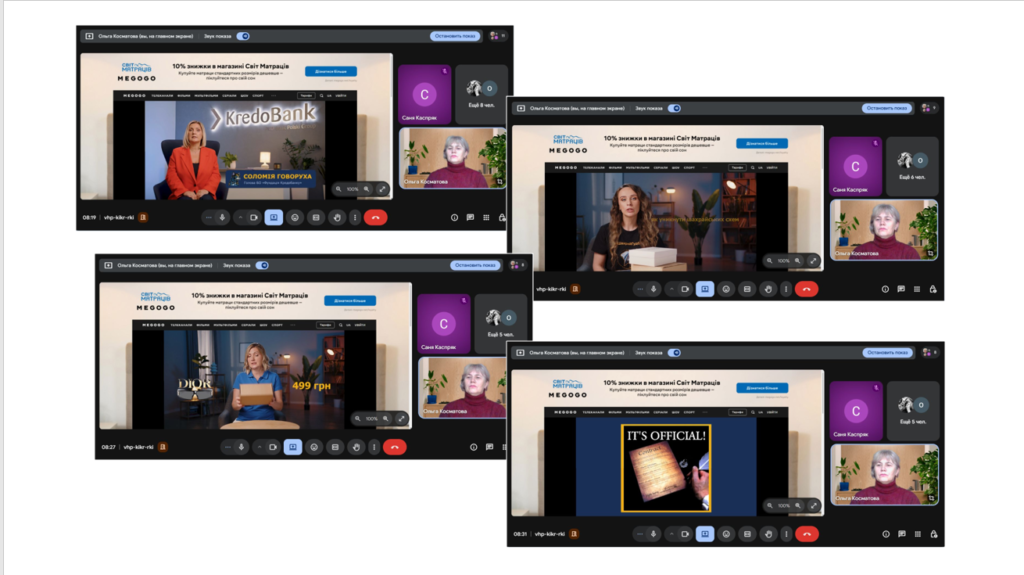Image resolution: width=1024 pixels, height=575 pixels.
Task: Toggle captions button in the Dior 499 грн window
Action: 335,447
